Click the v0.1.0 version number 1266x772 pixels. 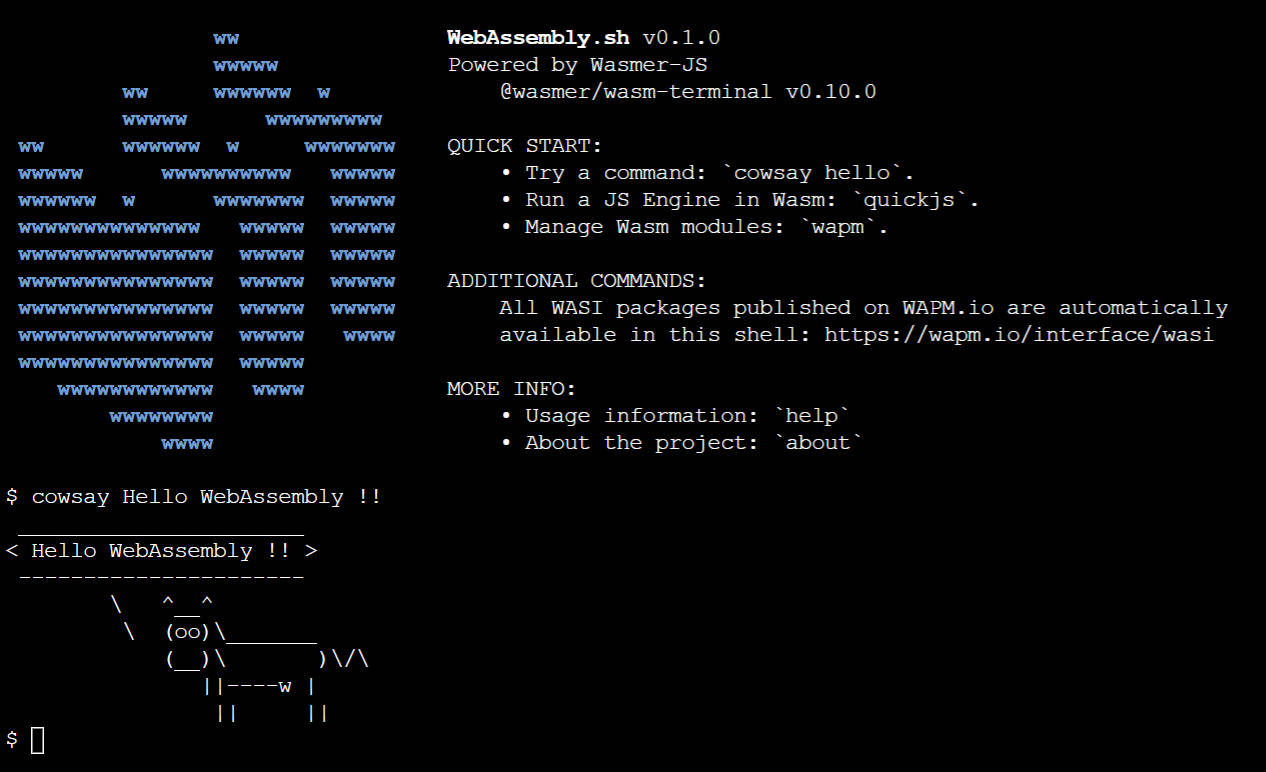[681, 38]
